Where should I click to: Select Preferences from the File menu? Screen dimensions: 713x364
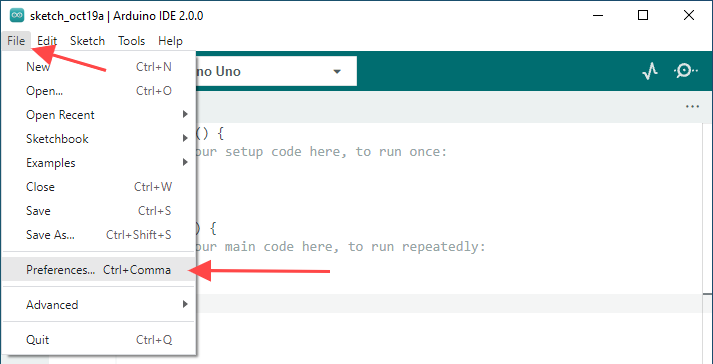click(x=99, y=270)
